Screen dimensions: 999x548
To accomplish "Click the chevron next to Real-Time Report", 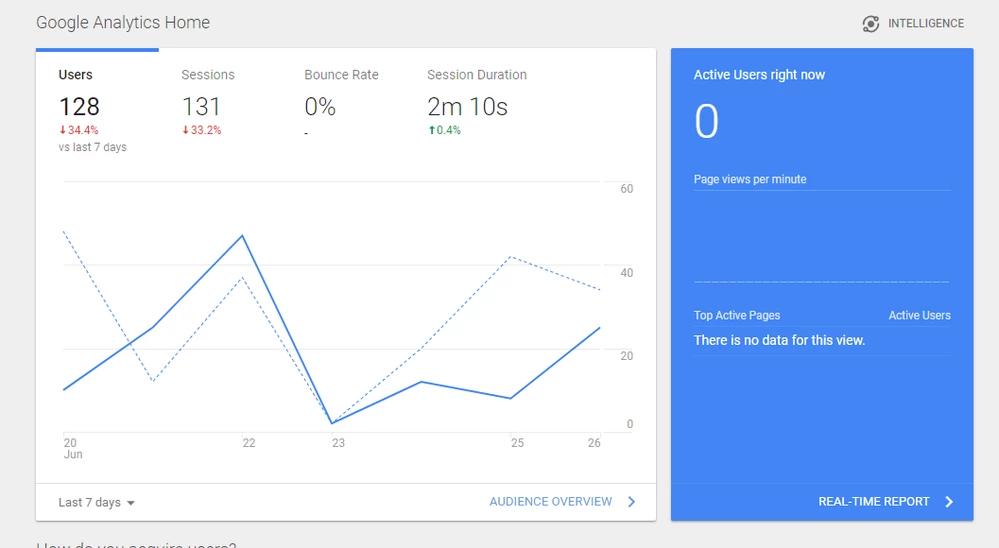I will 949,501.
